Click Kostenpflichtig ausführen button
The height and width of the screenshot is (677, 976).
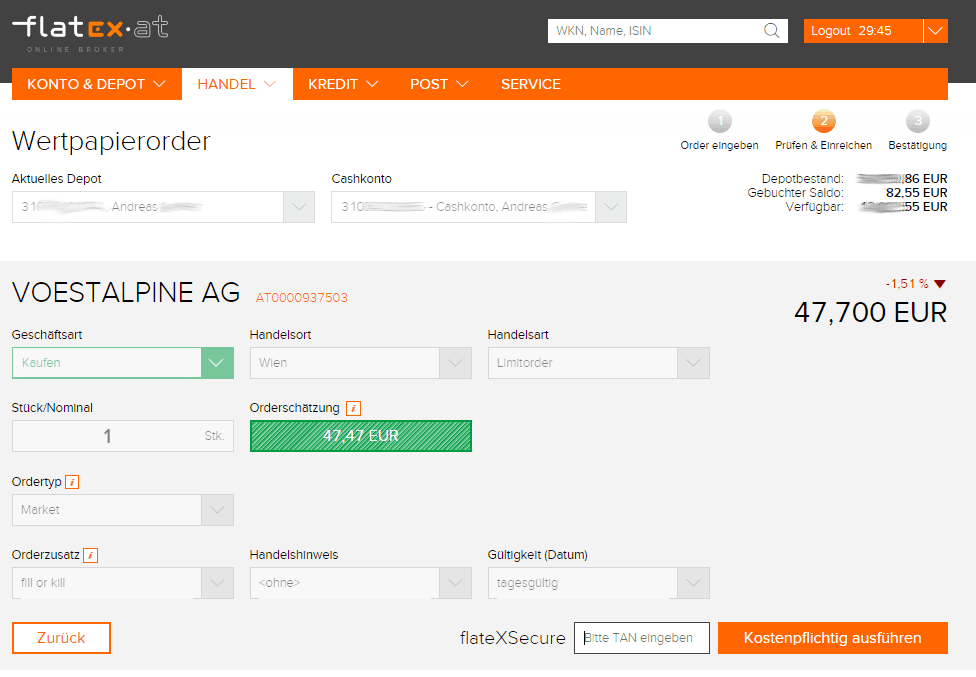click(832, 638)
